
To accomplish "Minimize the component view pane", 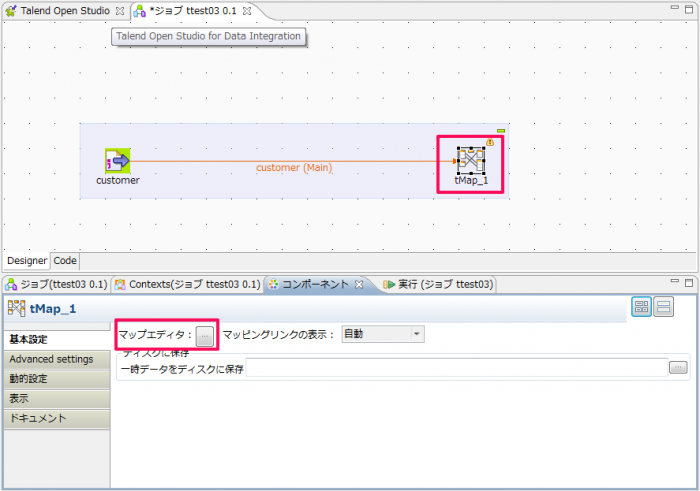I will 675,281.
